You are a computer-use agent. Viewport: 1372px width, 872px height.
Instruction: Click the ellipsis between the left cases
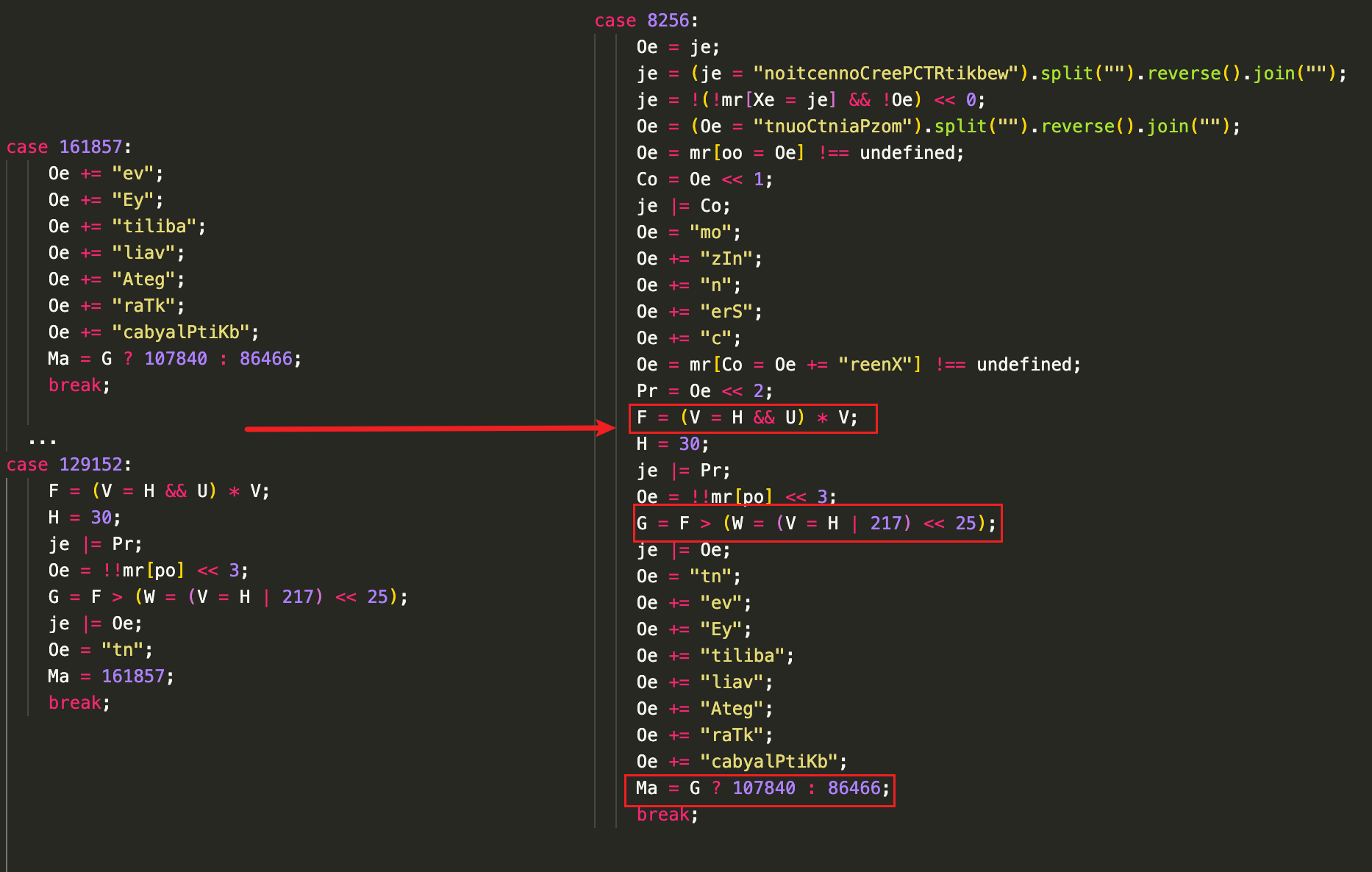tap(42, 441)
